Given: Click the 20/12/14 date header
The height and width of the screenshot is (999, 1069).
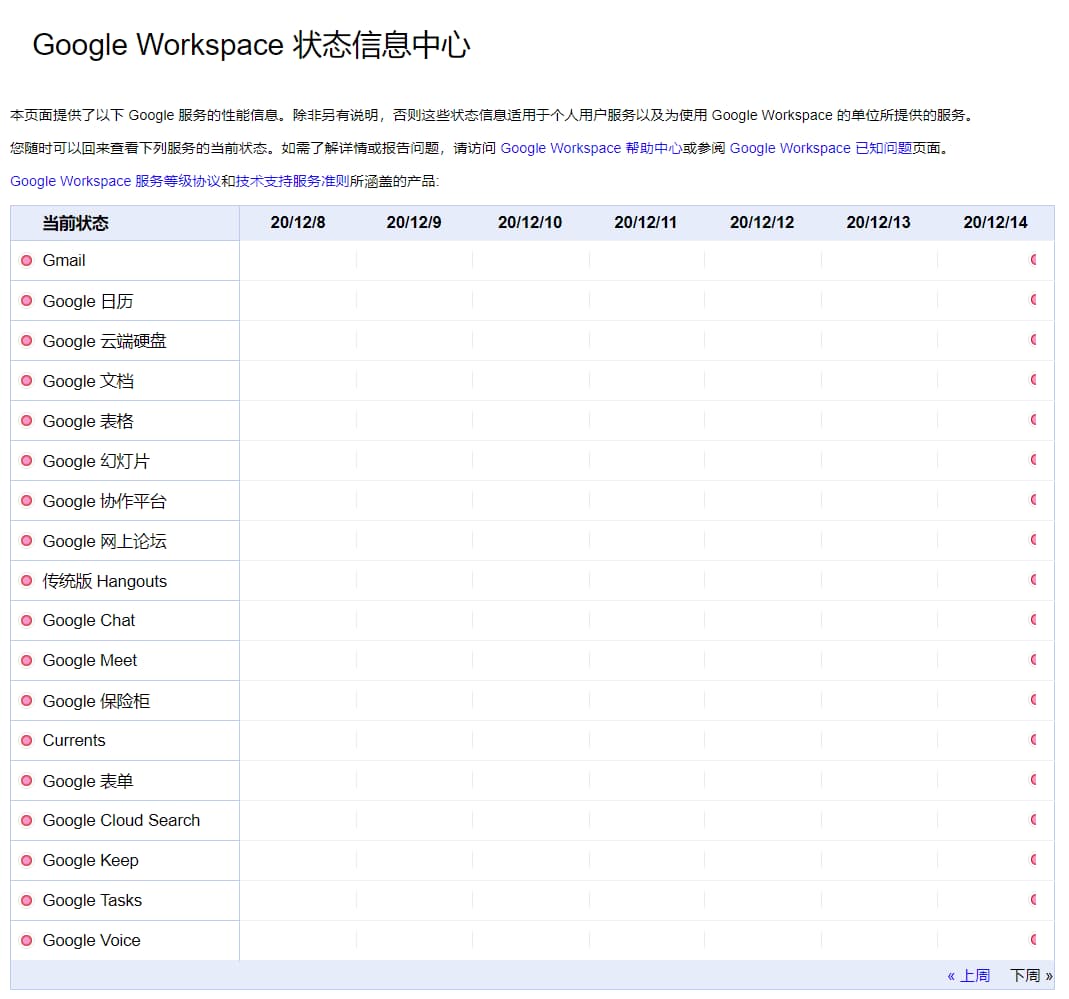Looking at the screenshot, I should [x=995, y=222].
